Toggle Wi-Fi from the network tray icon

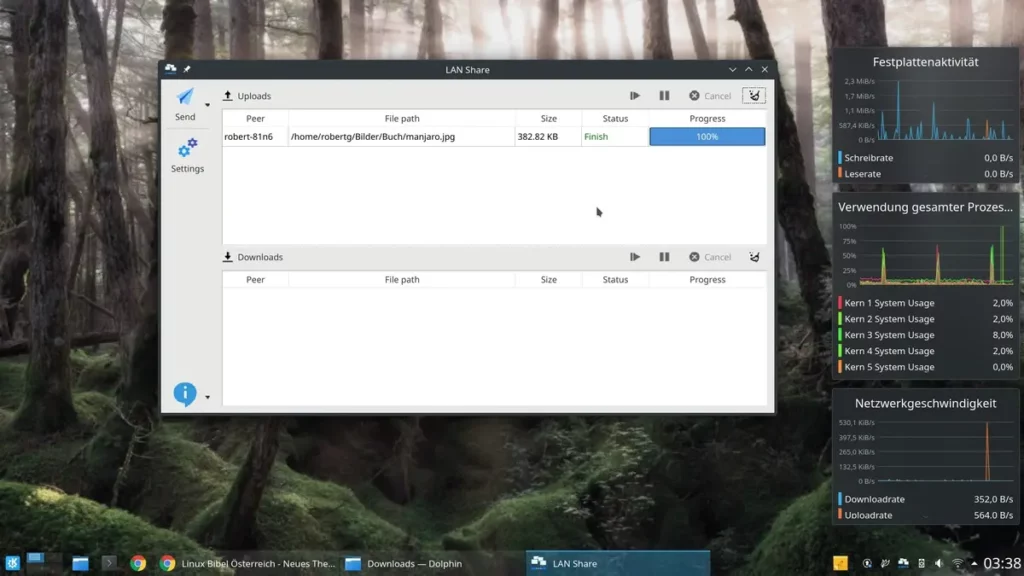tap(957, 562)
